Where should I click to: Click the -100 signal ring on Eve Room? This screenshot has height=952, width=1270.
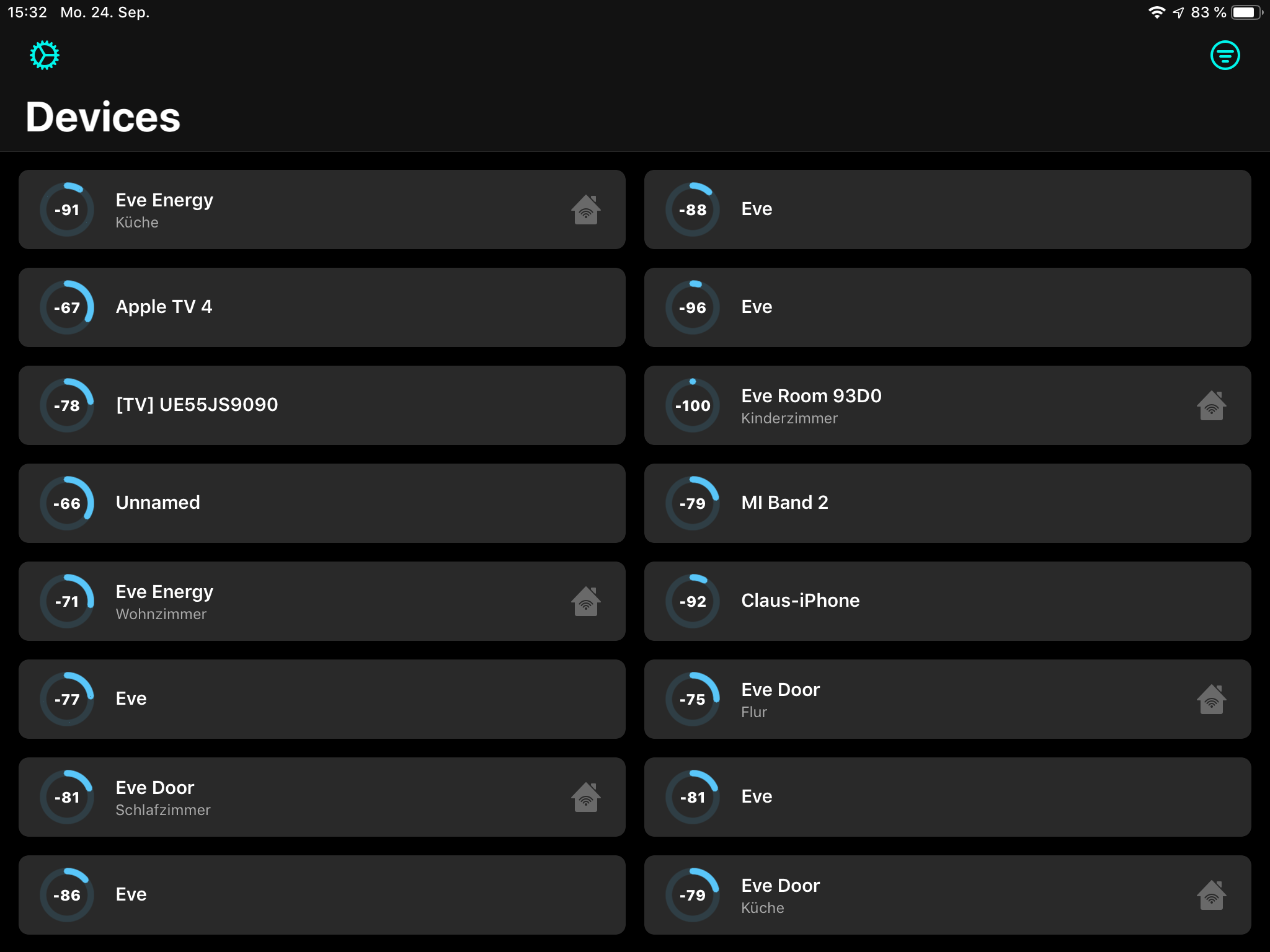pyautogui.click(x=693, y=405)
